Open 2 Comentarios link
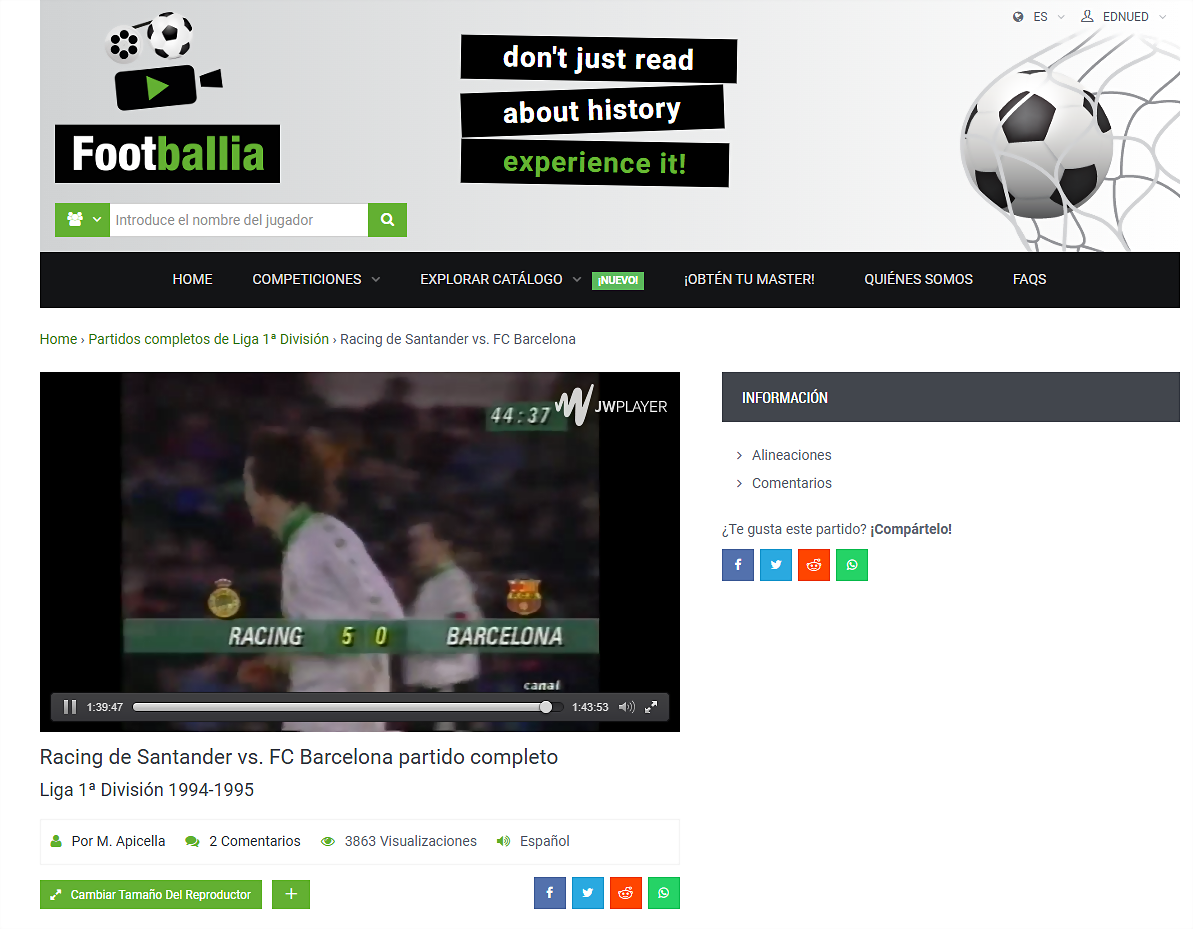 (255, 842)
